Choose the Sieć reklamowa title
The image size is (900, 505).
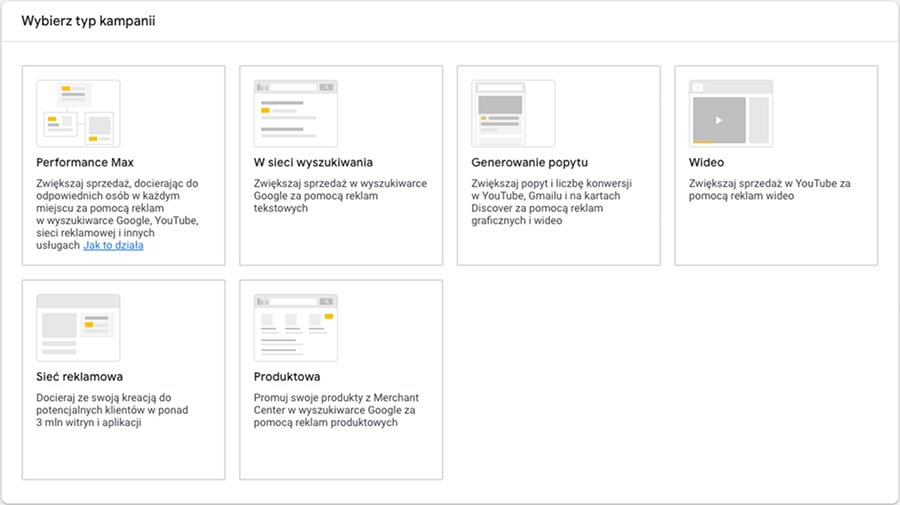tap(79, 376)
